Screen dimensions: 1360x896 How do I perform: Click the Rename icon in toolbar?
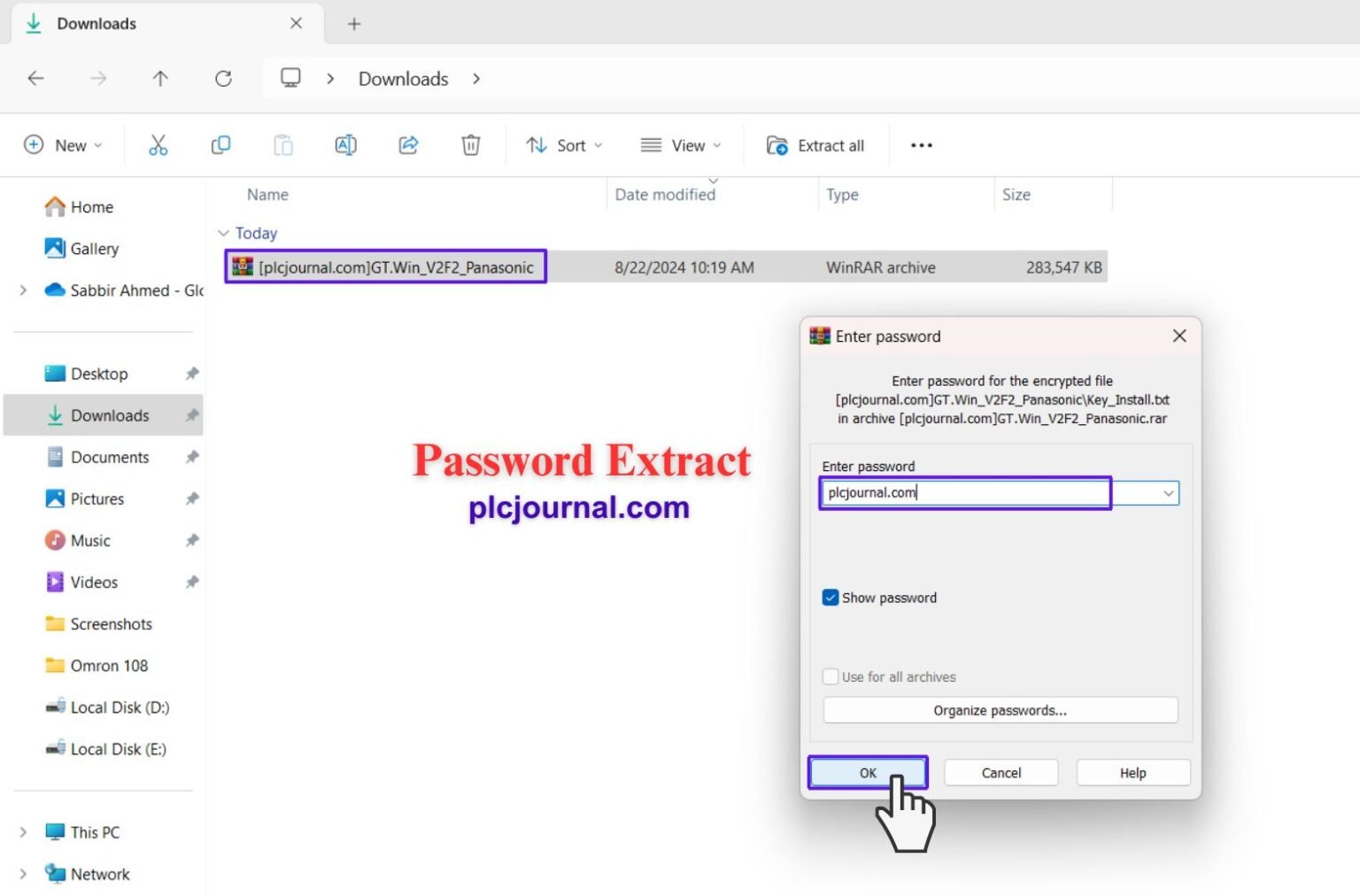[x=345, y=145]
